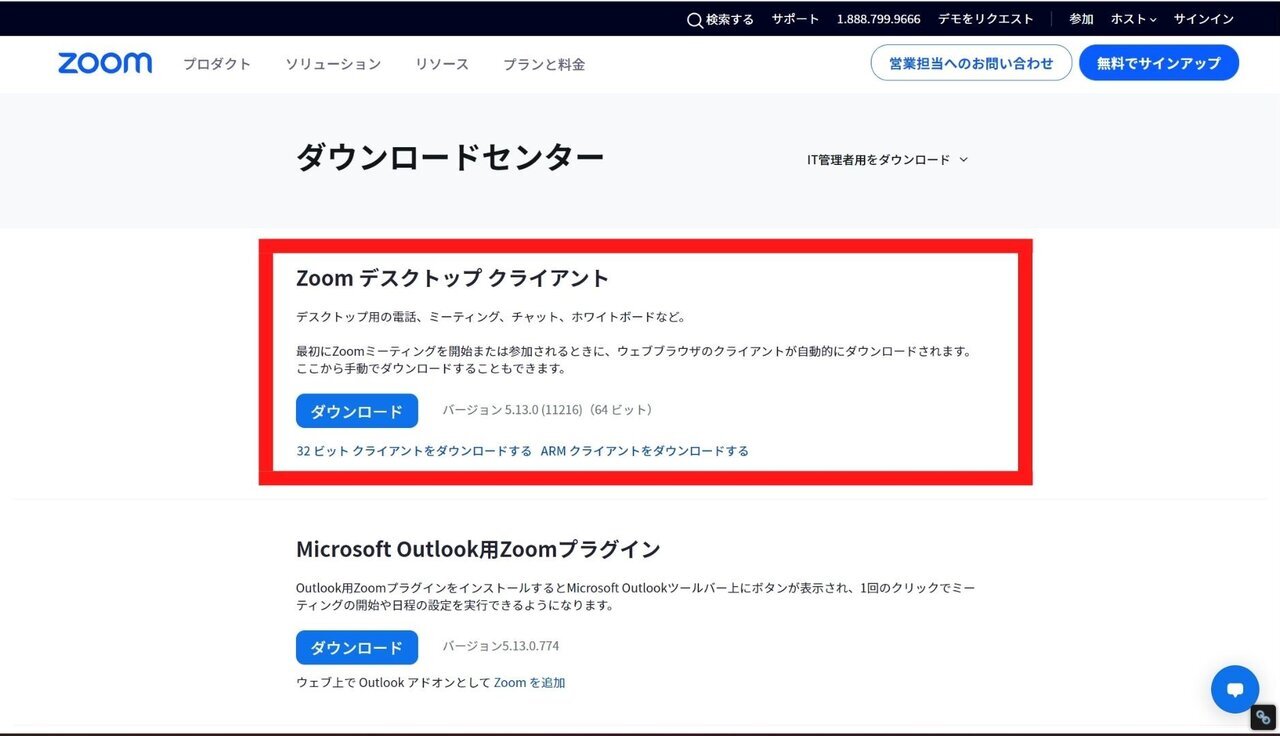Click the Zoom を追加 link
Image resolution: width=1280 pixels, height=736 pixels.
(529, 683)
